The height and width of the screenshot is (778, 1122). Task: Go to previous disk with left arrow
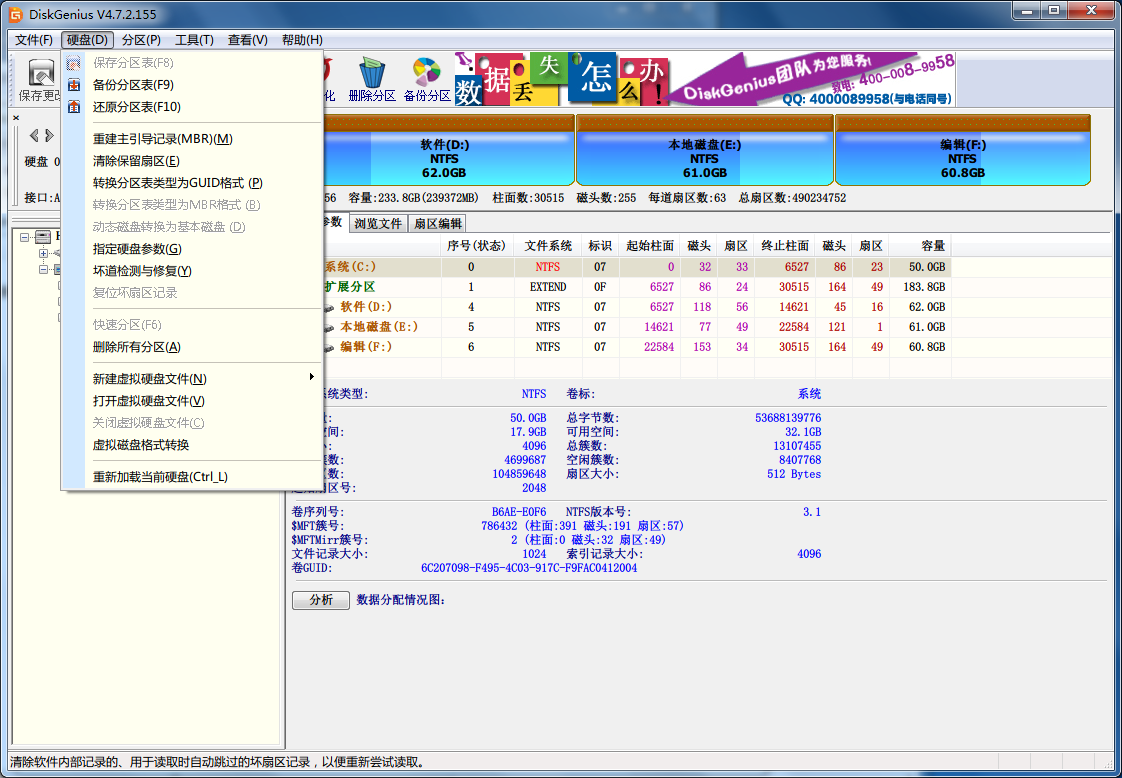point(33,136)
